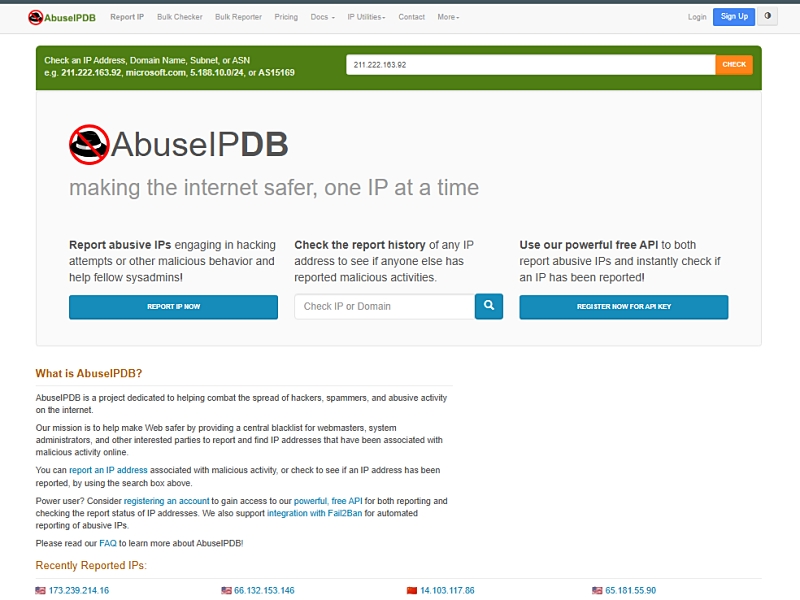Click the magnifying glass search button
Viewport: 800px width, 600px height.
(488, 306)
